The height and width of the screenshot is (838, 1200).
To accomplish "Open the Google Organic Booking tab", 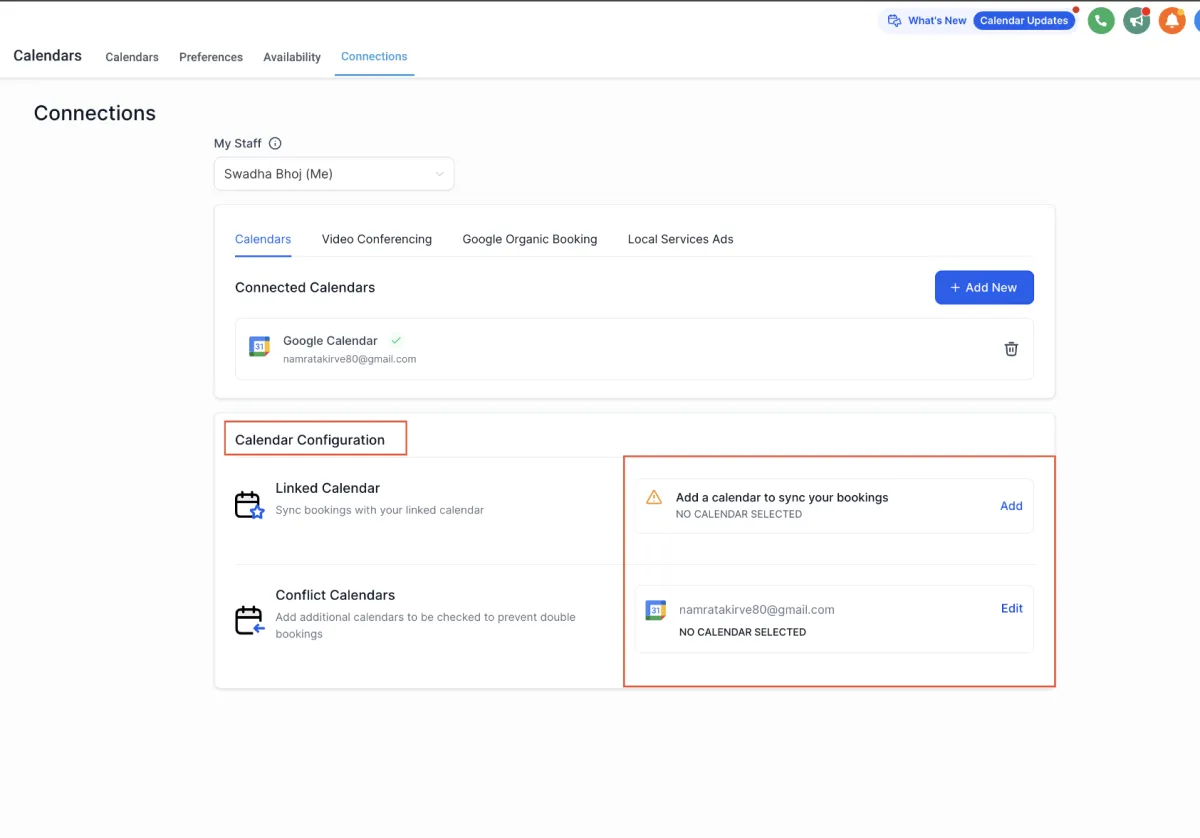I will [529, 239].
